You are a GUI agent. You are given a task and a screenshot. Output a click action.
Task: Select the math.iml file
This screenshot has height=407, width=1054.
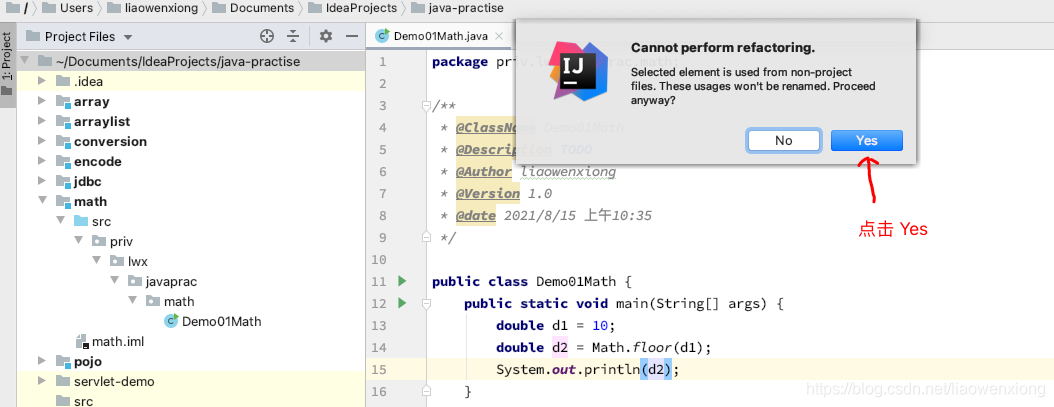118,342
